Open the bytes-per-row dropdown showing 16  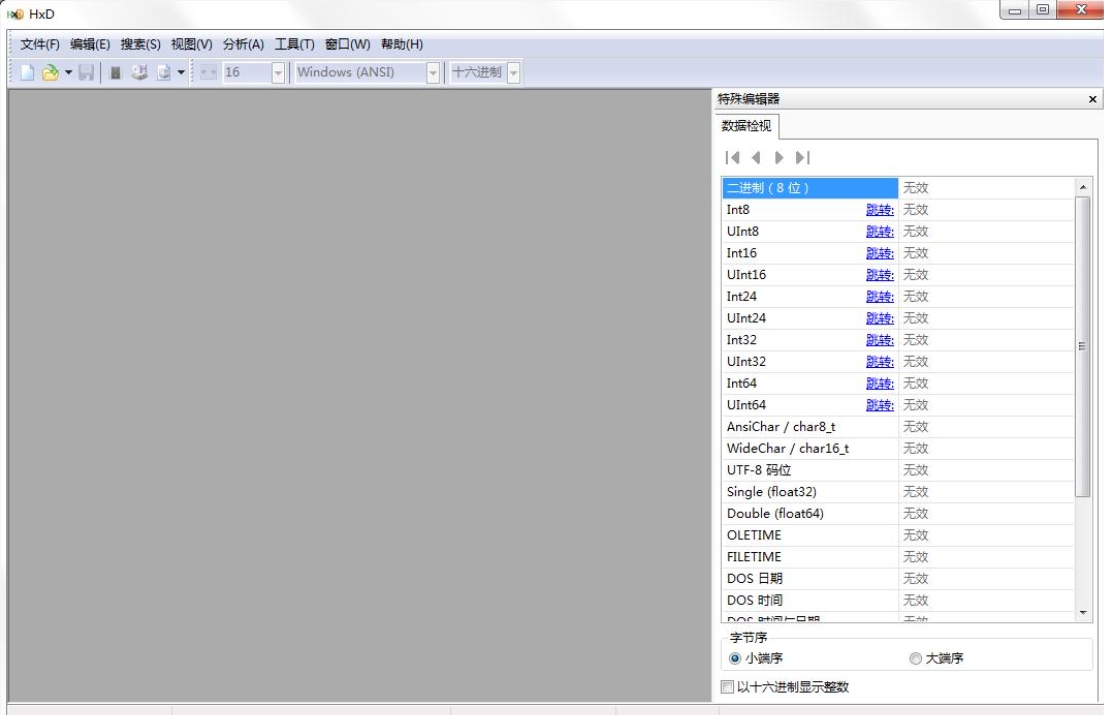coord(278,72)
